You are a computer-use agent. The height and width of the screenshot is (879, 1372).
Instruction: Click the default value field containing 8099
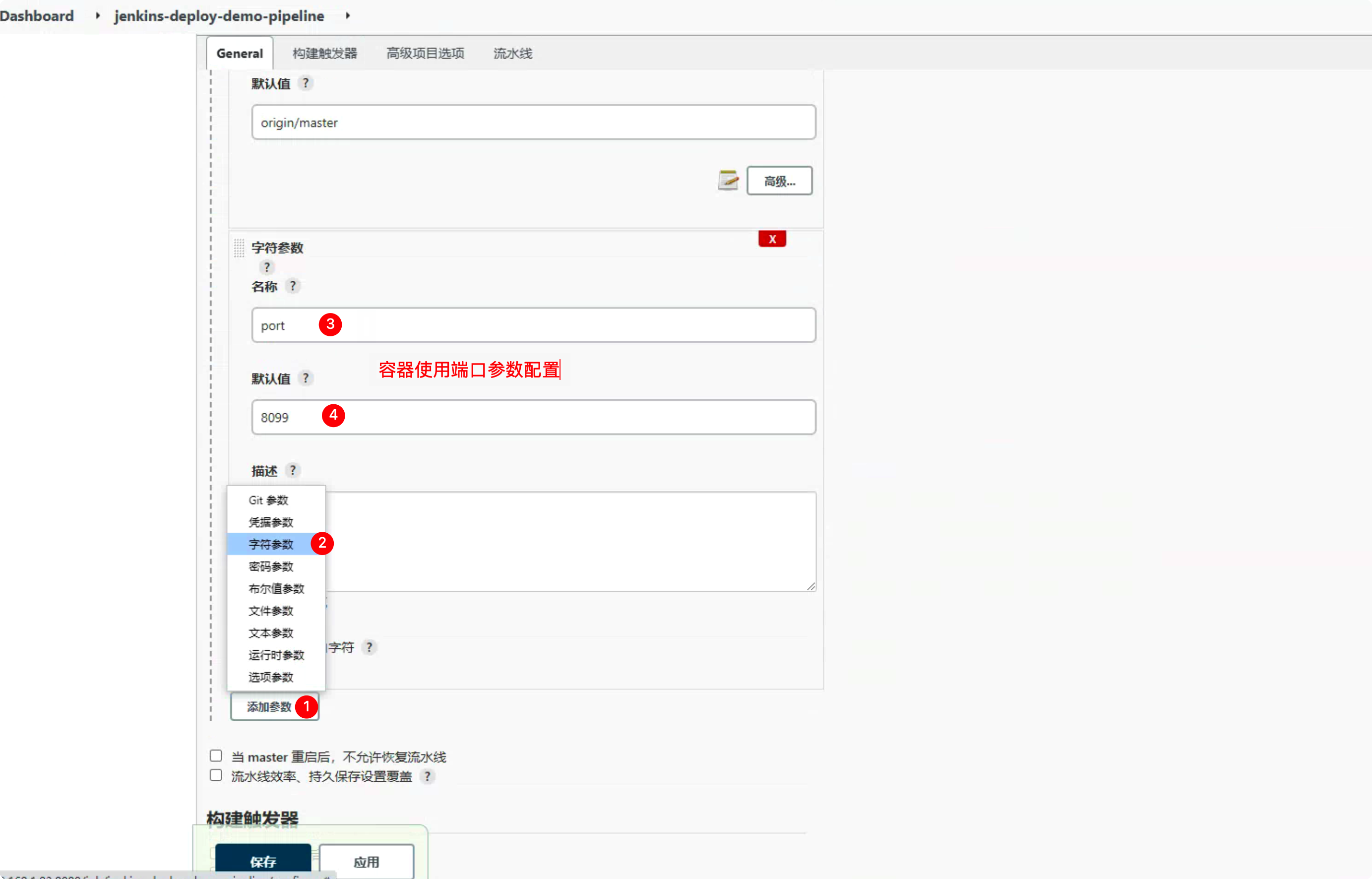click(533, 417)
